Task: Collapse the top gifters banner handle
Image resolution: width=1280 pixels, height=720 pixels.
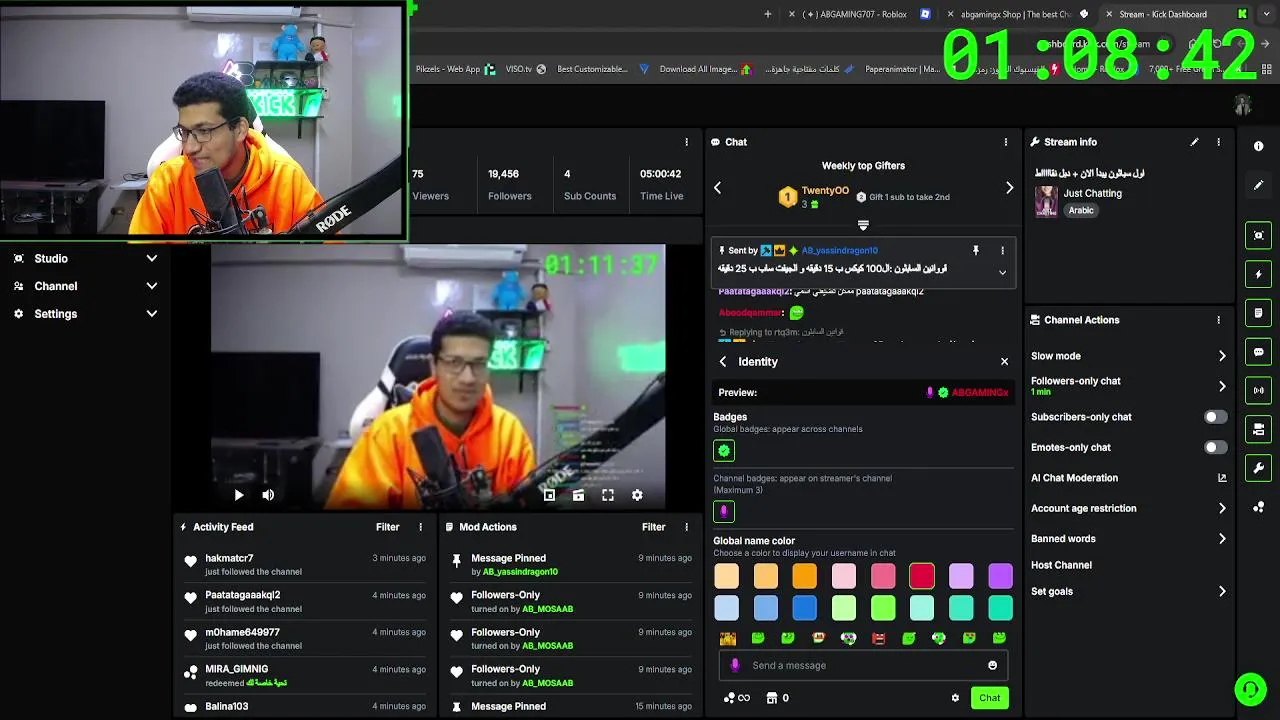Action: click(x=863, y=225)
